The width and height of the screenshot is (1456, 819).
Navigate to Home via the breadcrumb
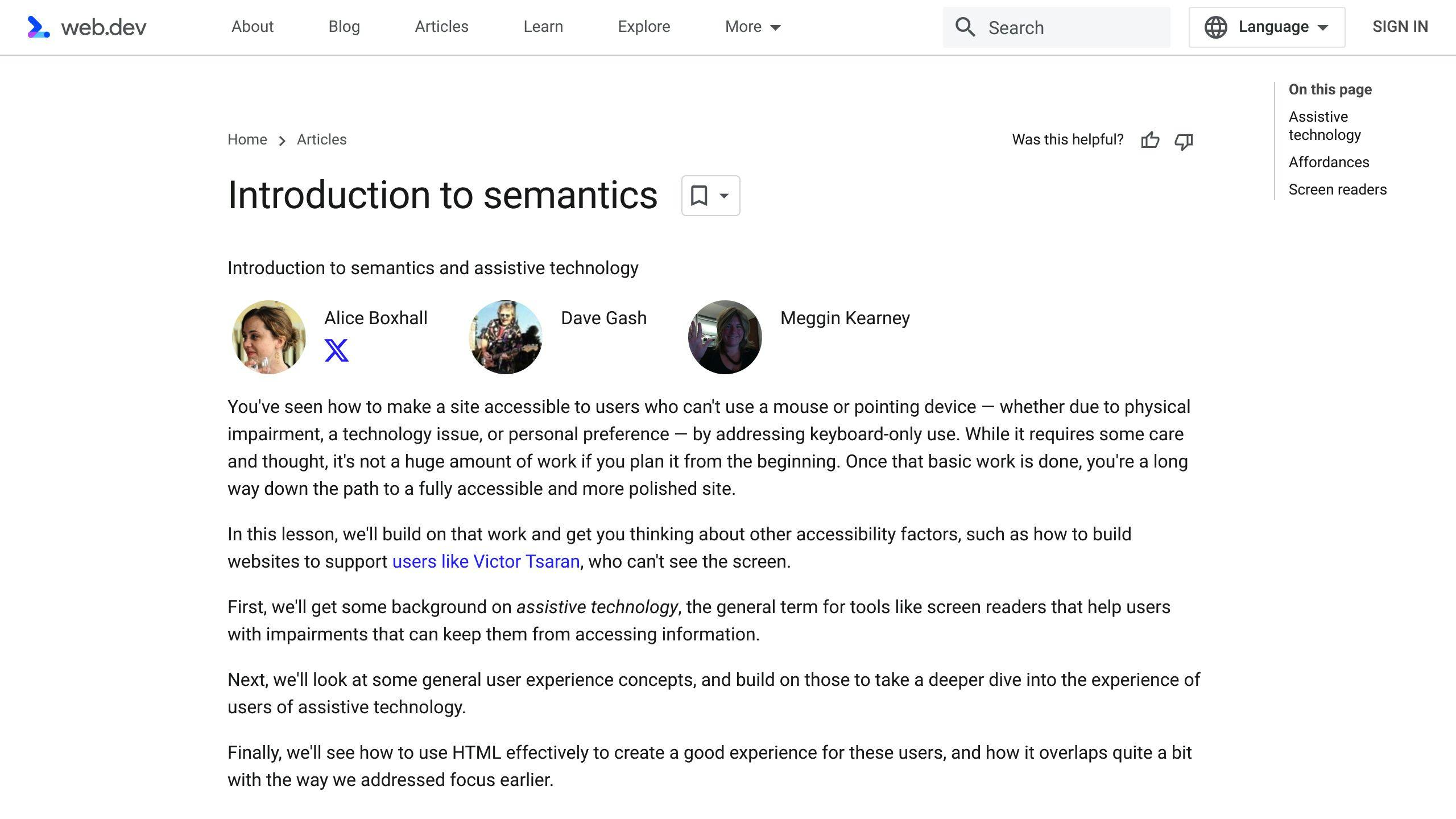pyautogui.click(x=247, y=139)
